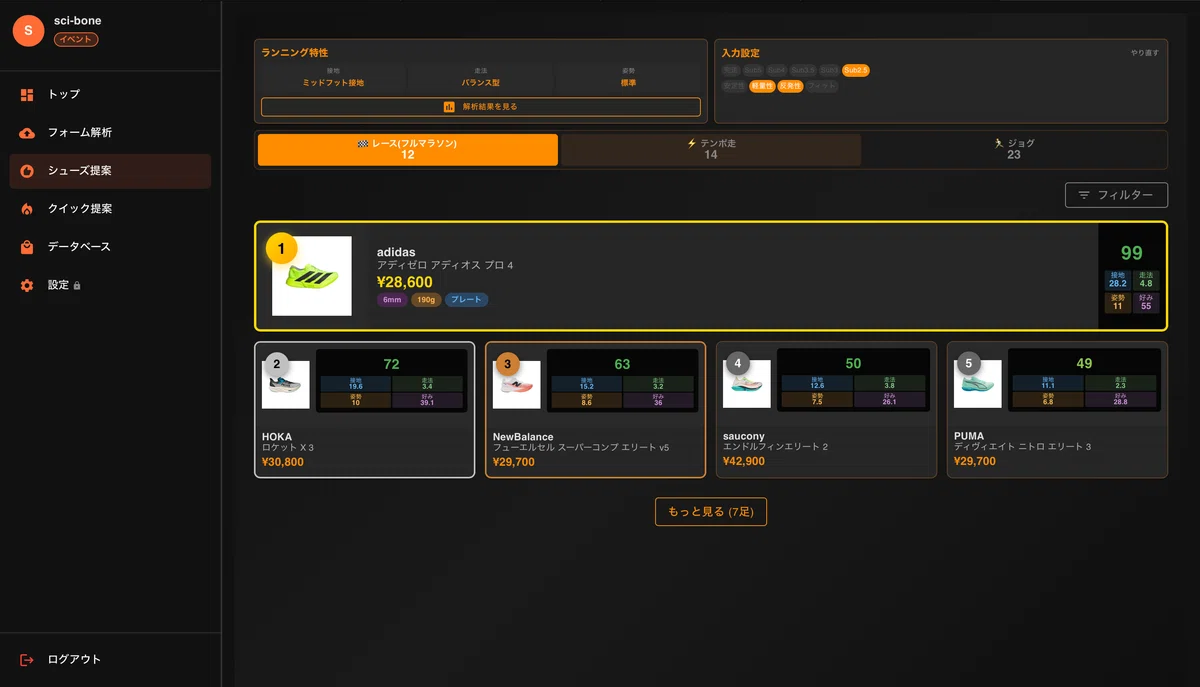Toggle the Sub3.5 target chip
The width and height of the screenshot is (1200, 687).
(x=803, y=70)
